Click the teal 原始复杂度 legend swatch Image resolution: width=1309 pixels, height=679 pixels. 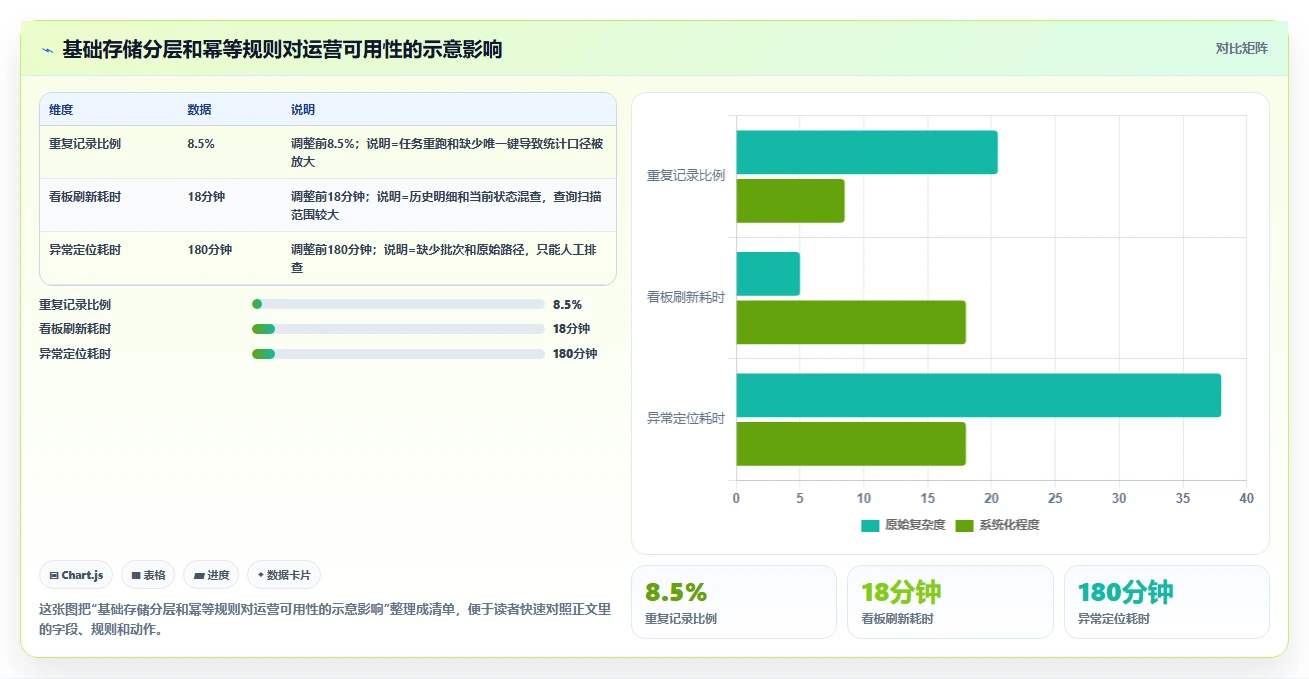click(x=870, y=525)
